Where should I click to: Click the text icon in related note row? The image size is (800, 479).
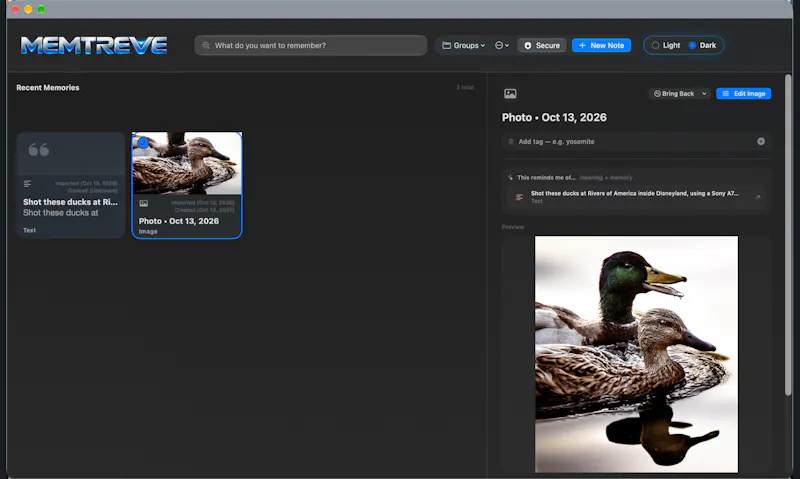tap(519, 197)
